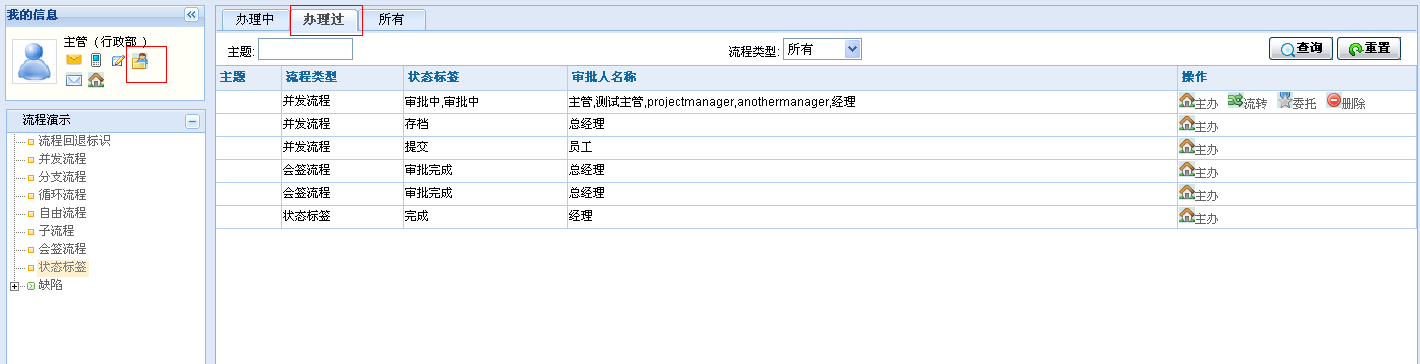
Task: Click the red 删除 delete action
Action: point(1345,101)
